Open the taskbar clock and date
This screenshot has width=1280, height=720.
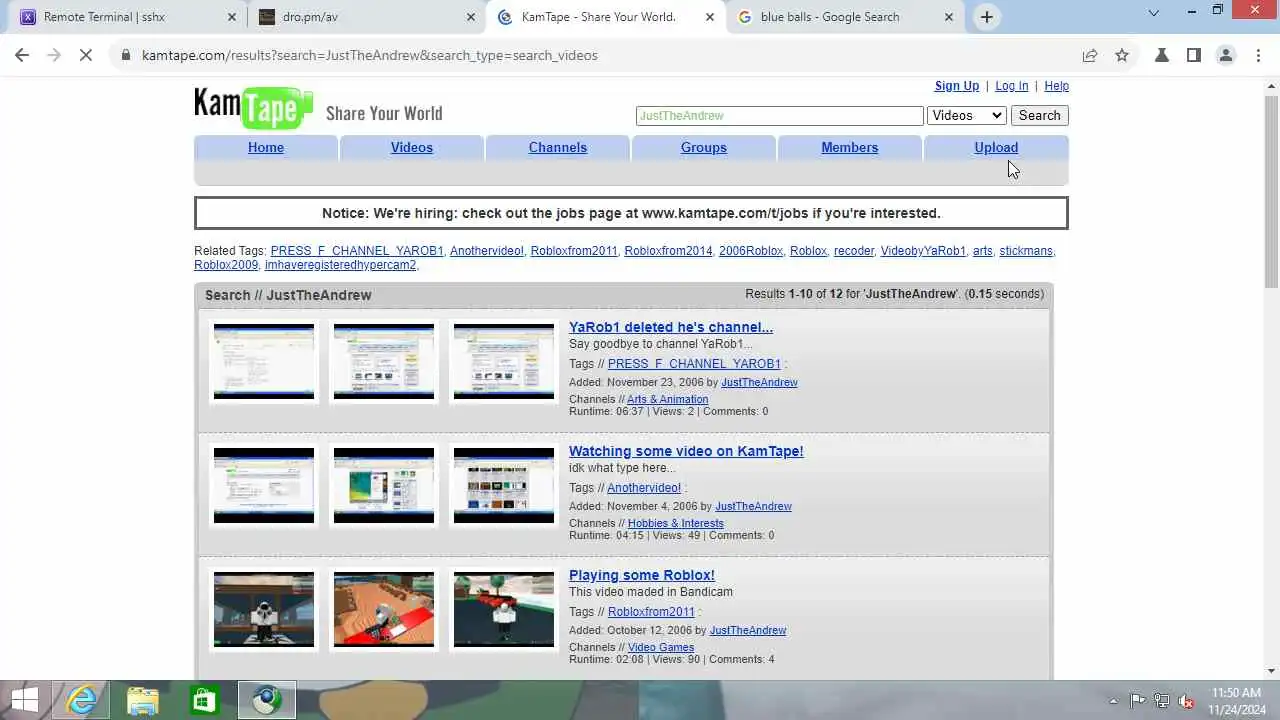[x=1236, y=701]
